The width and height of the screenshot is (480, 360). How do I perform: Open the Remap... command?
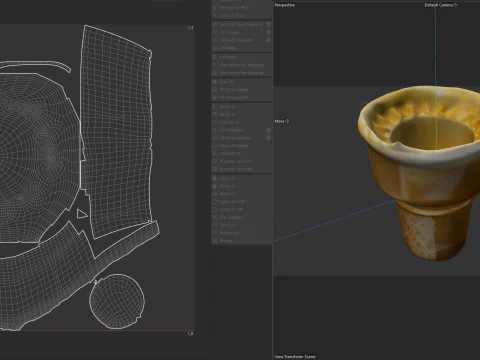(x=241, y=240)
